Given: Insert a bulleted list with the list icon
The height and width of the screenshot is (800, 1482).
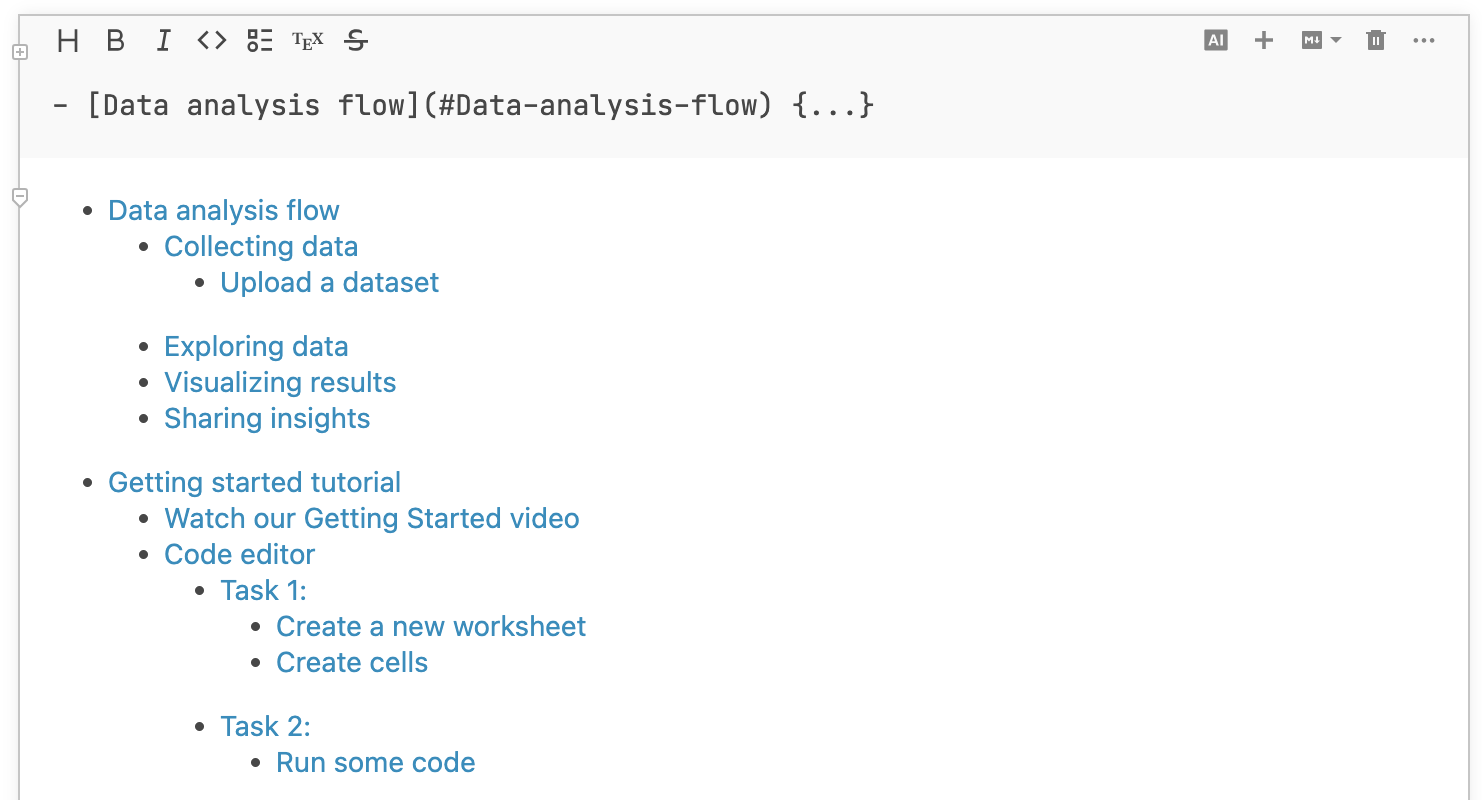Looking at the screenshot, I should click(259, 41).
